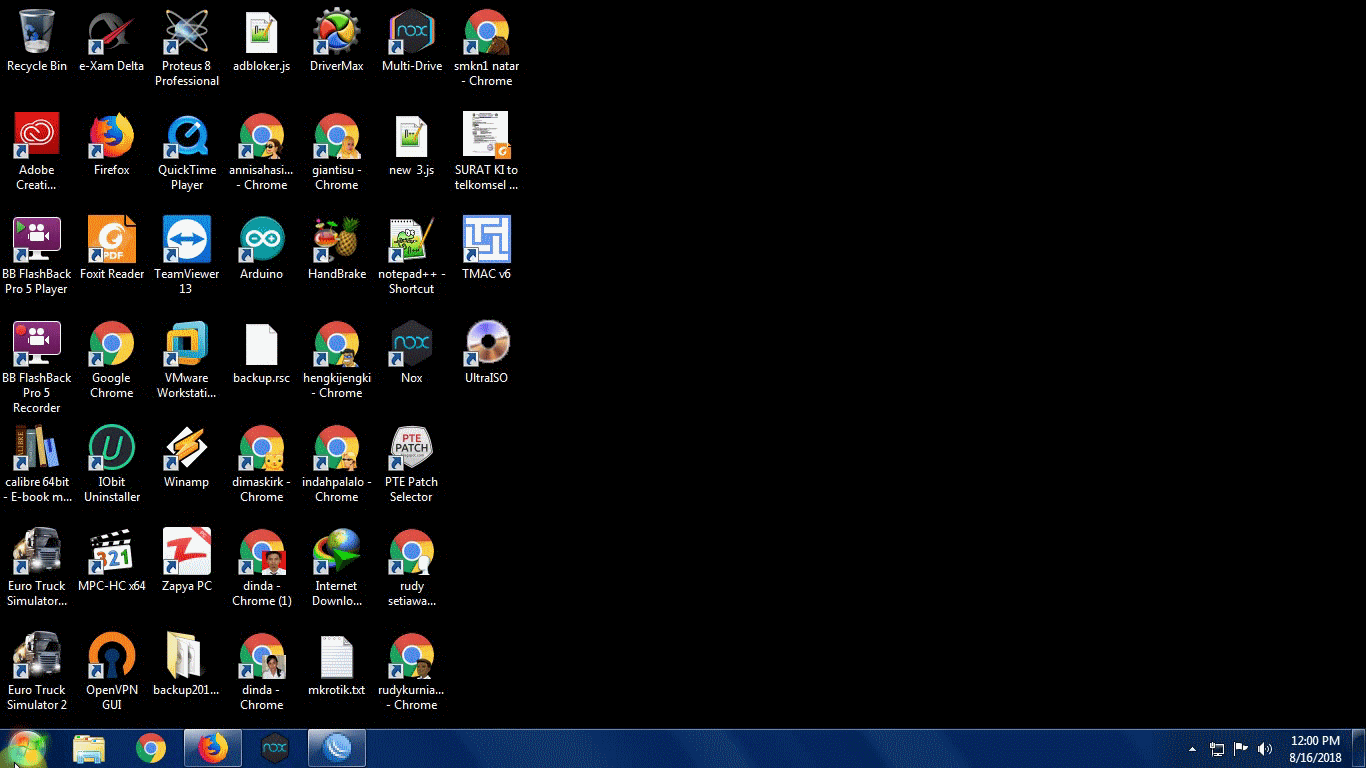The height and width of the screenshot is (768, 1366).
Task: Open the Recycle Bin desktop icon
Action: tap(37, 41)
